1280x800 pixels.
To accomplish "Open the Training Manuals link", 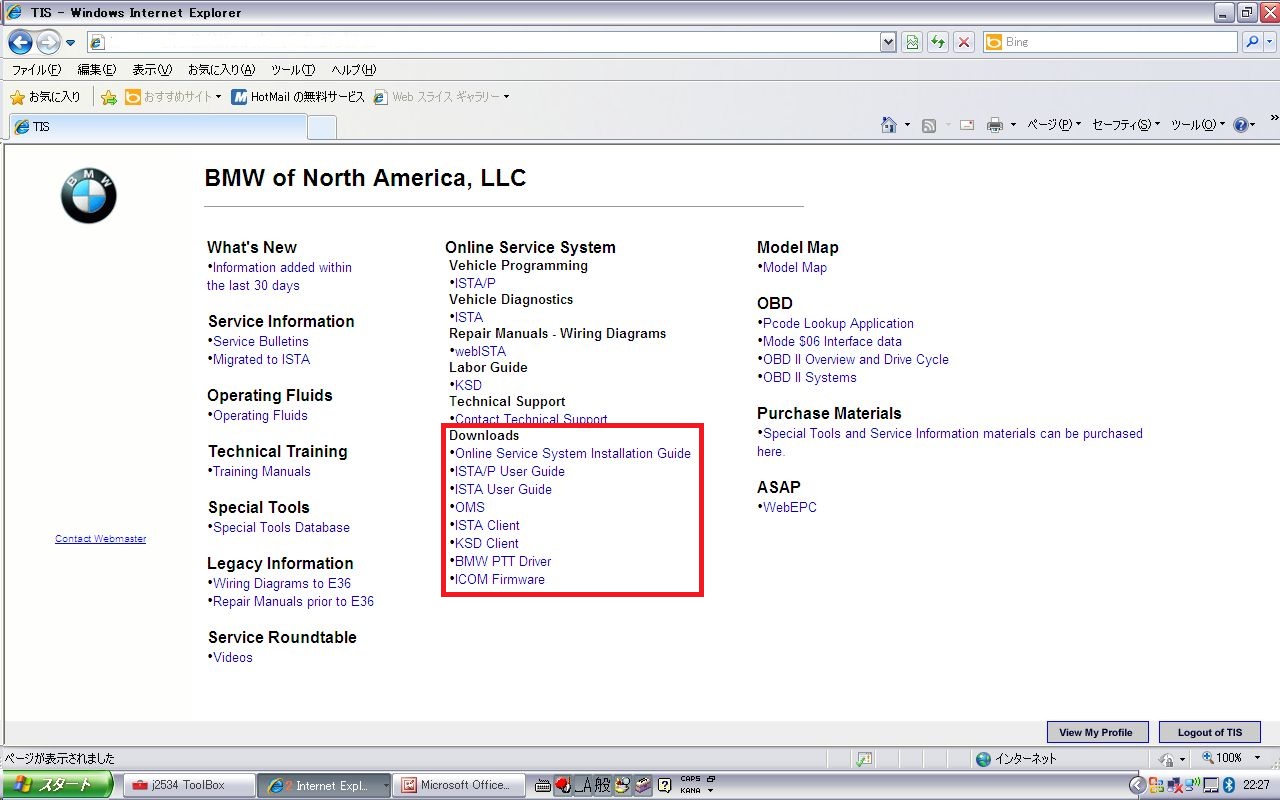I will 262,471.
